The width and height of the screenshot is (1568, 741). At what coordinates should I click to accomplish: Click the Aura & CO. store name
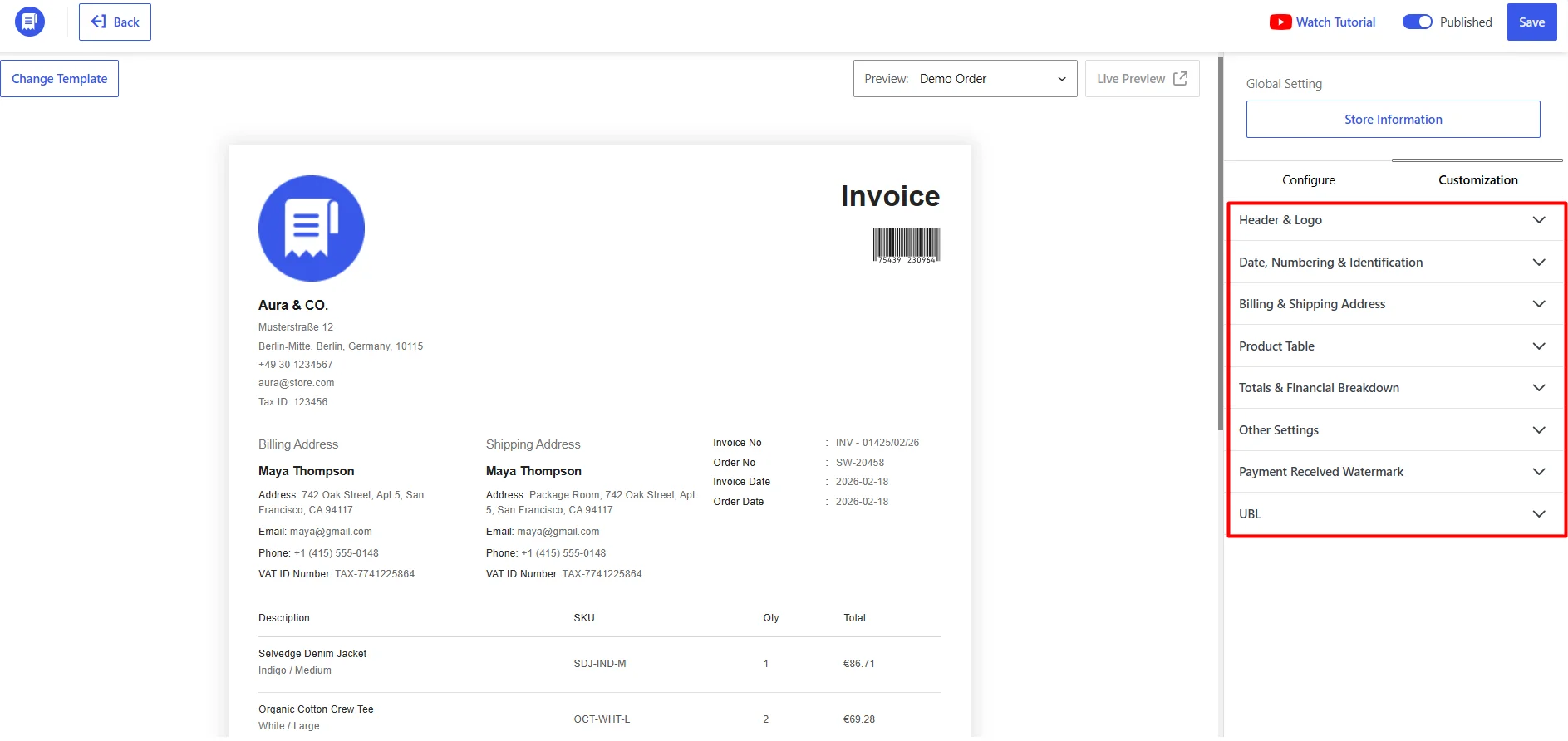point(293,305)
